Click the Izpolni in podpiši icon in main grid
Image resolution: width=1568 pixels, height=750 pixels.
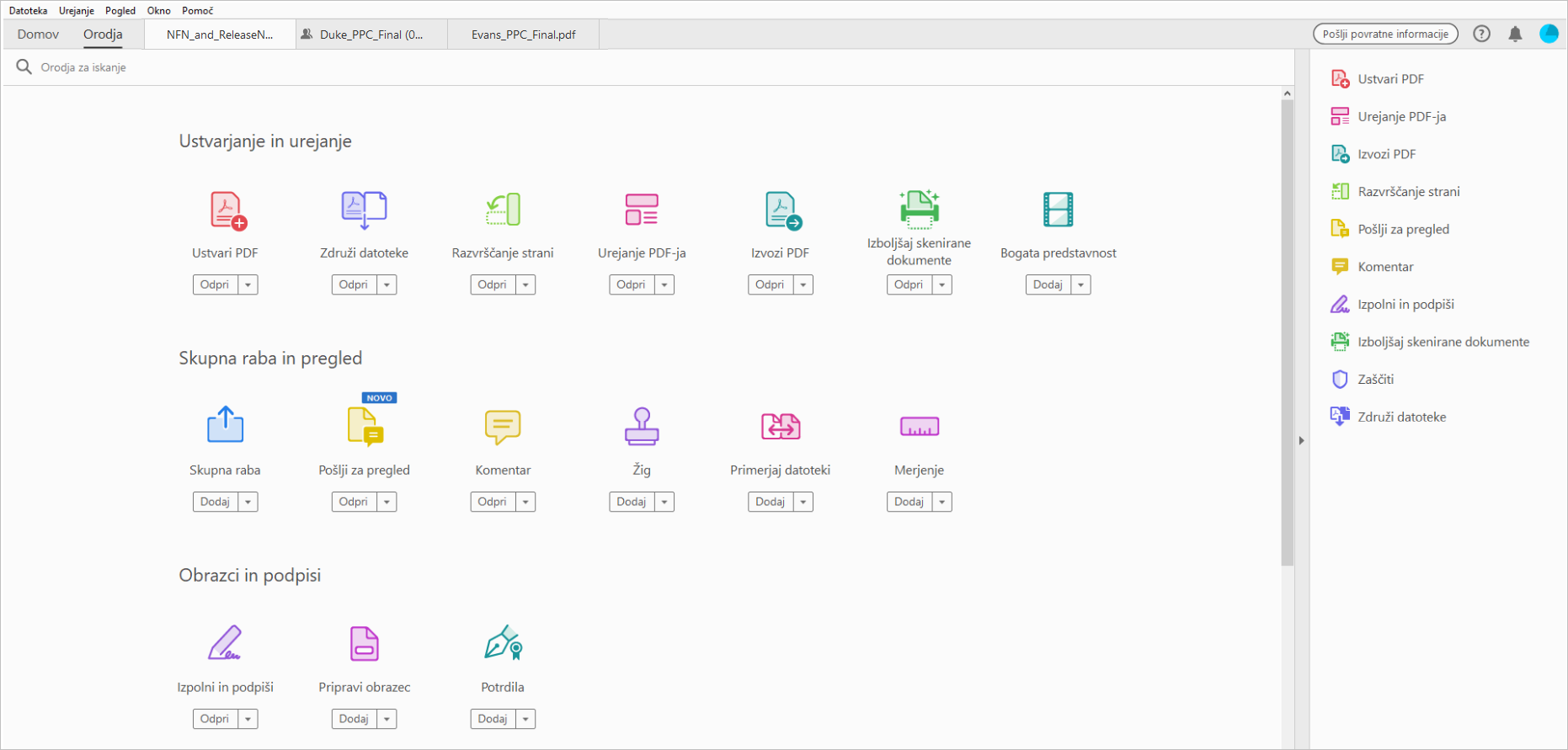pos(225,642)
